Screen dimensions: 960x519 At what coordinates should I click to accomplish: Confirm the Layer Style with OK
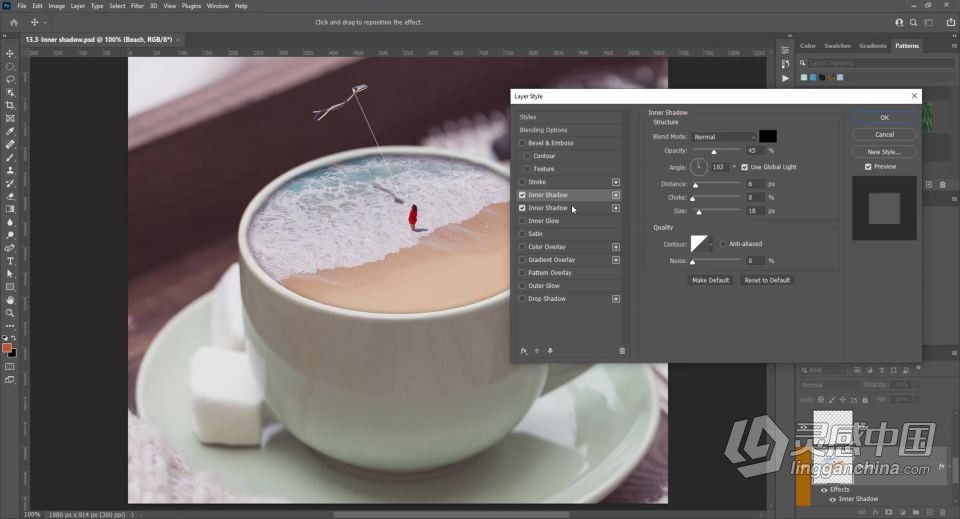tap(884, 118)
